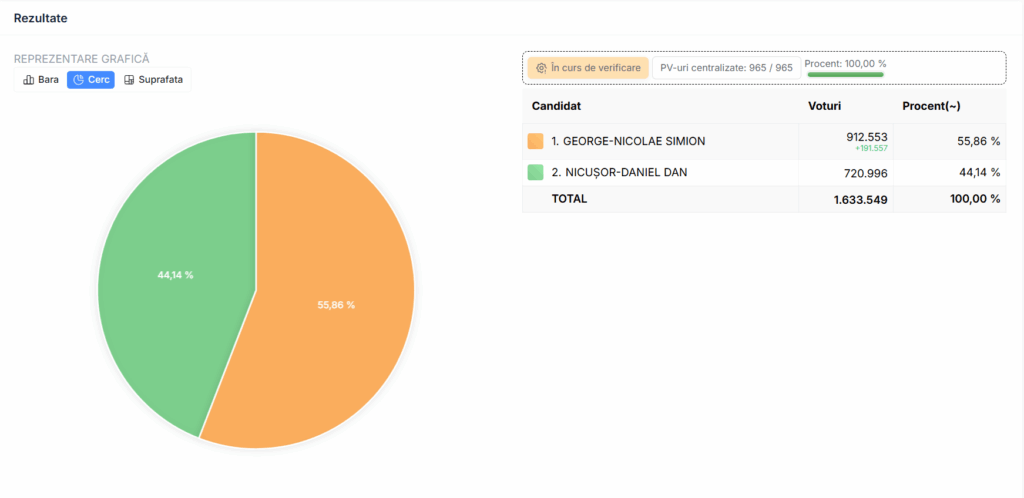The height and width of the screenshot is (498, 1024).
Task: Switch chart view to Bara
Action: (41, 80)
